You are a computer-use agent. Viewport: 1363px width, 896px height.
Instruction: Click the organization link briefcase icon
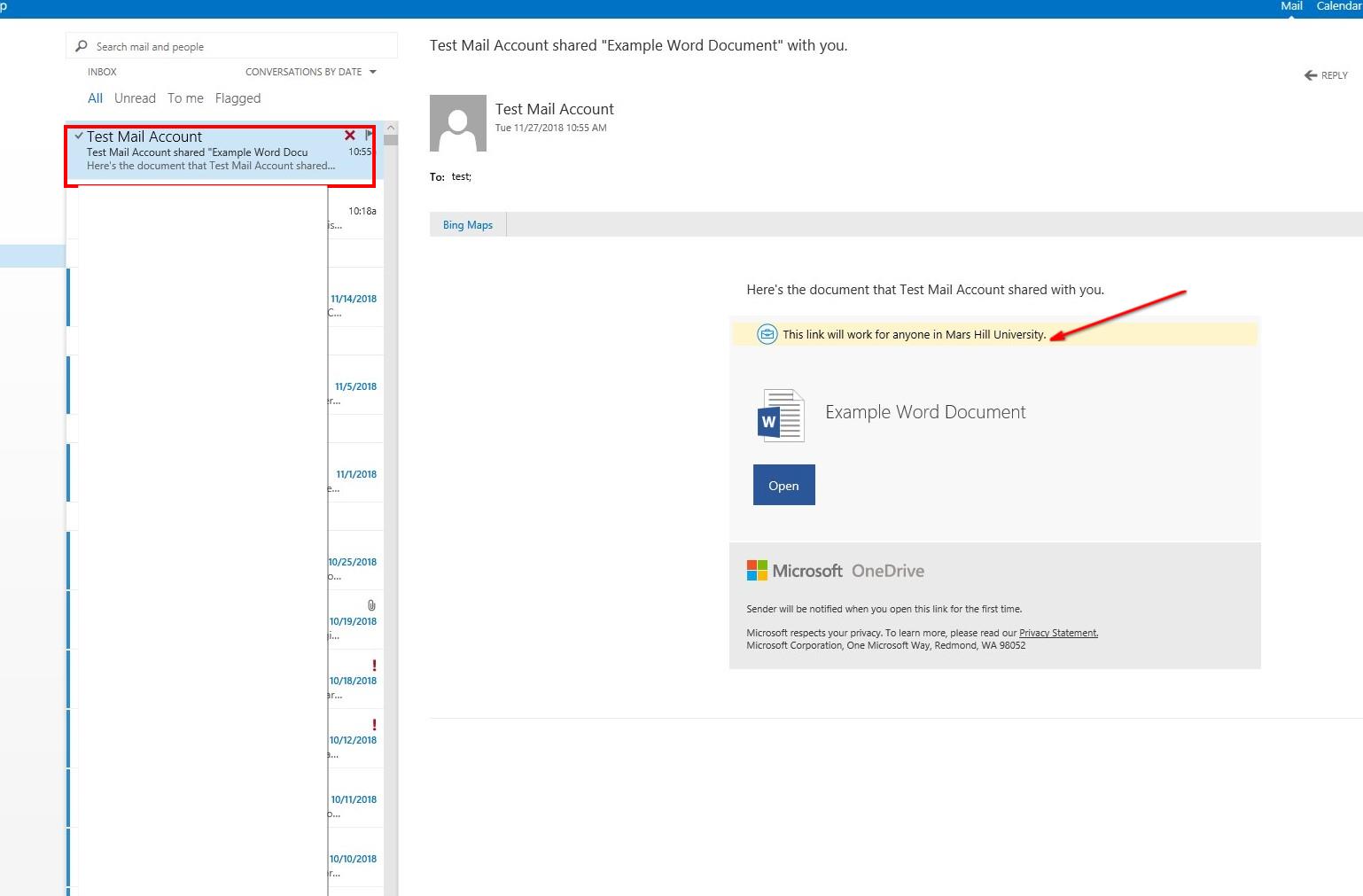[767, 334]
